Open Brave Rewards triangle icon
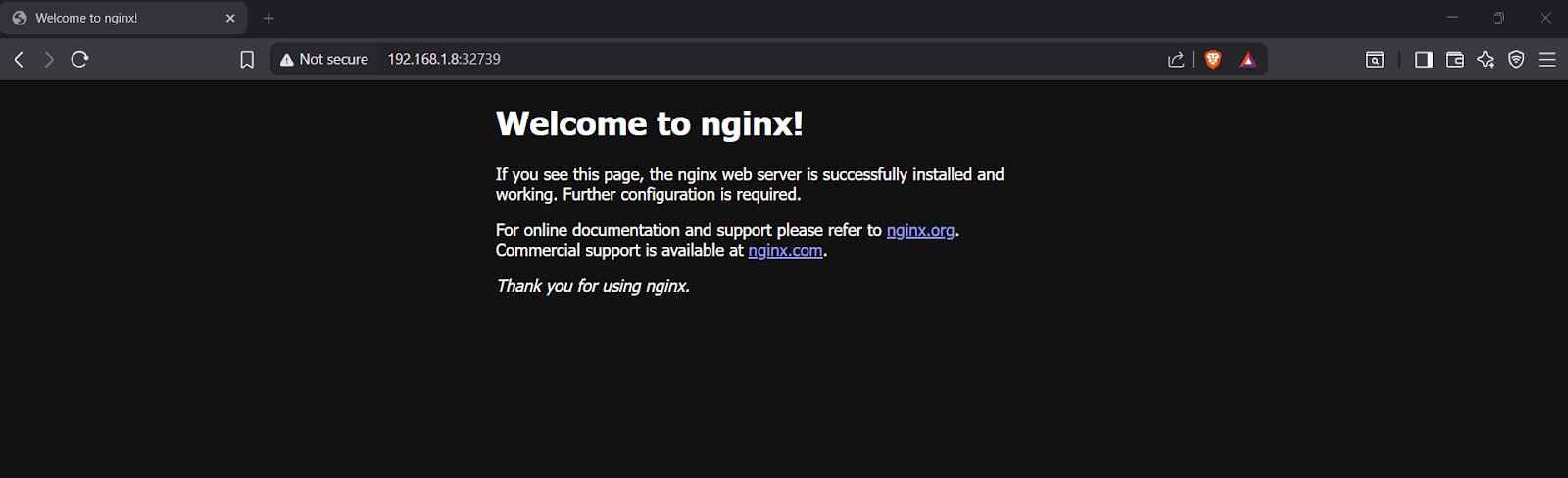 click(x=1248, y=60)
